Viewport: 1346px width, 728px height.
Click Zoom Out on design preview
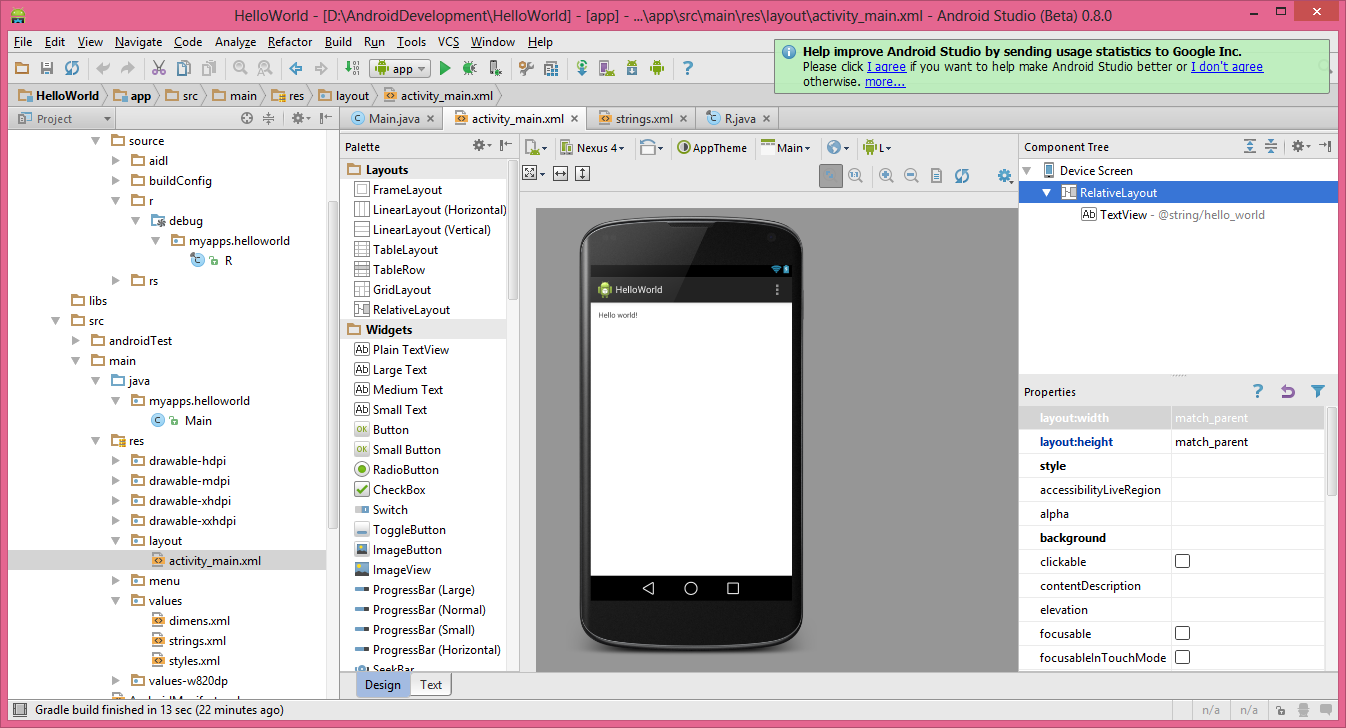click(x=911, y=175)
